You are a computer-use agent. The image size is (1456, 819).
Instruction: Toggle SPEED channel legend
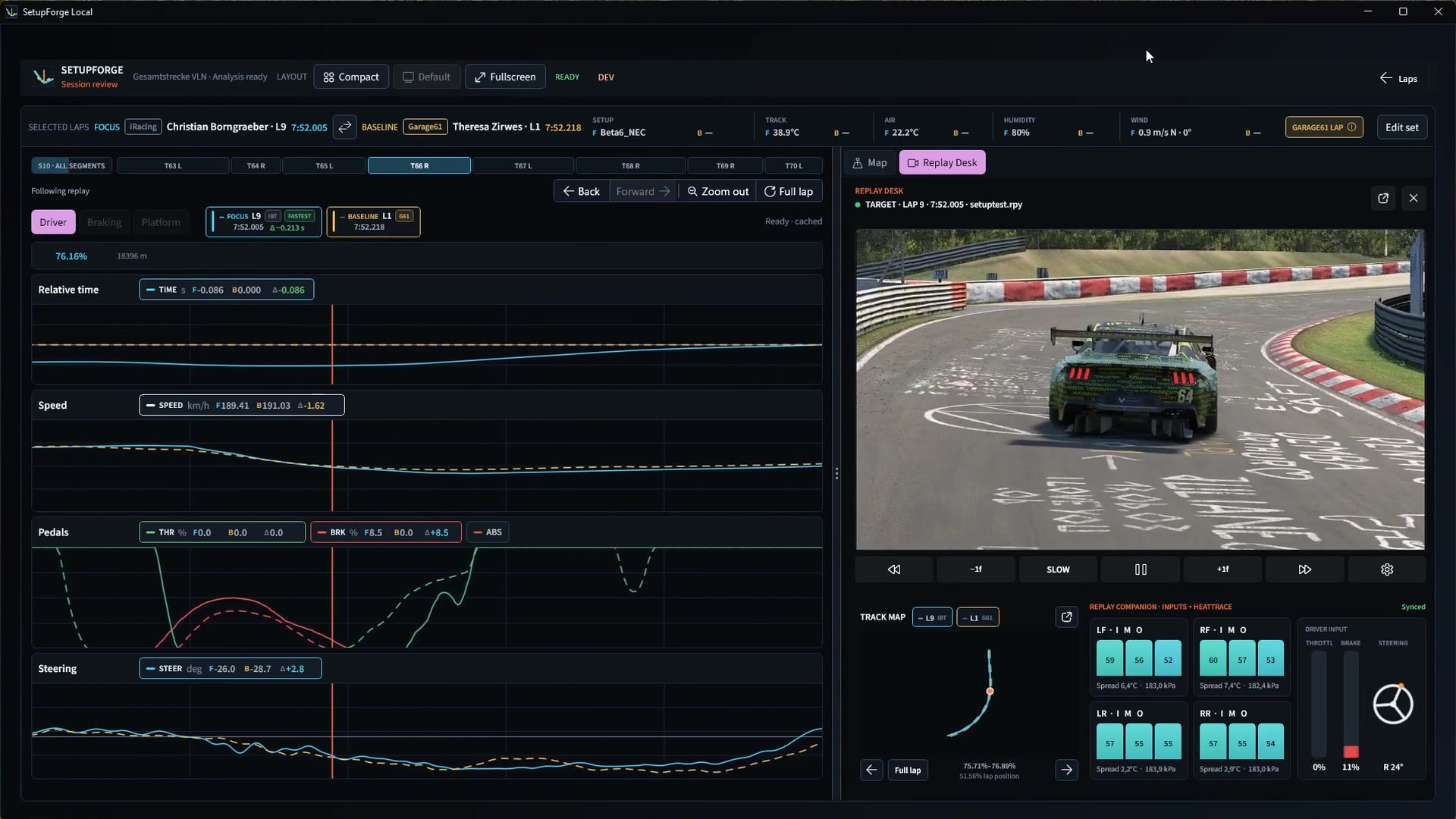tap(242, 406)
